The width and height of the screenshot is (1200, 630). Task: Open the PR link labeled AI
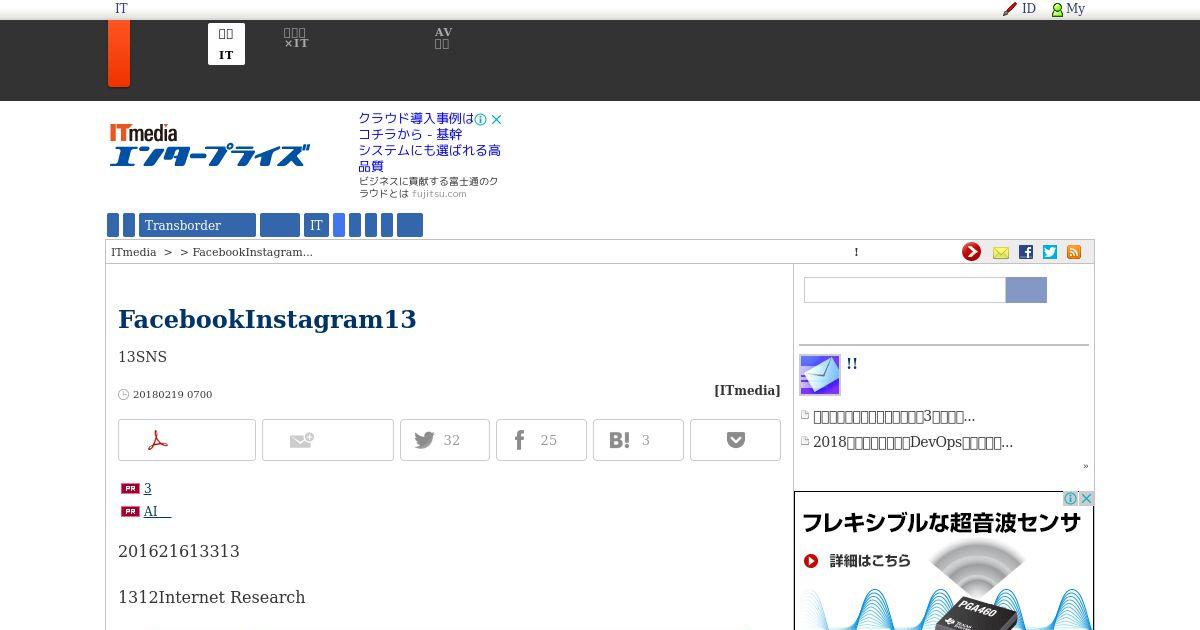pyautogui.click(x=157, y=511)
